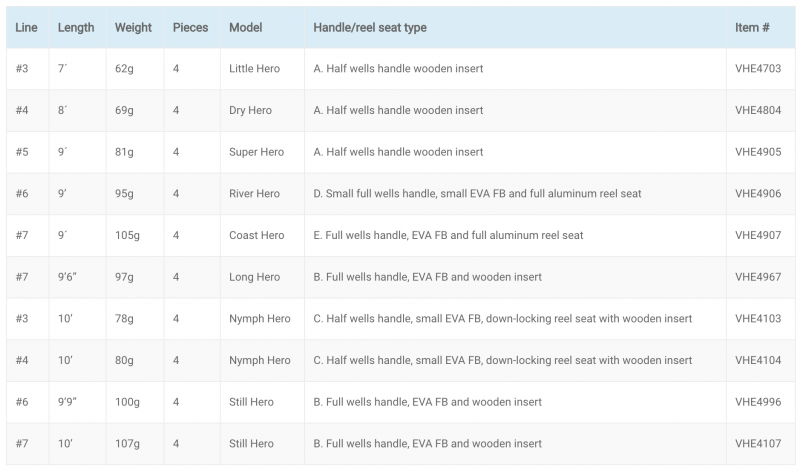The width and height of the screenshot is (800, 472).
Task: Click the Pieces column header
Action: pos(190,28)
